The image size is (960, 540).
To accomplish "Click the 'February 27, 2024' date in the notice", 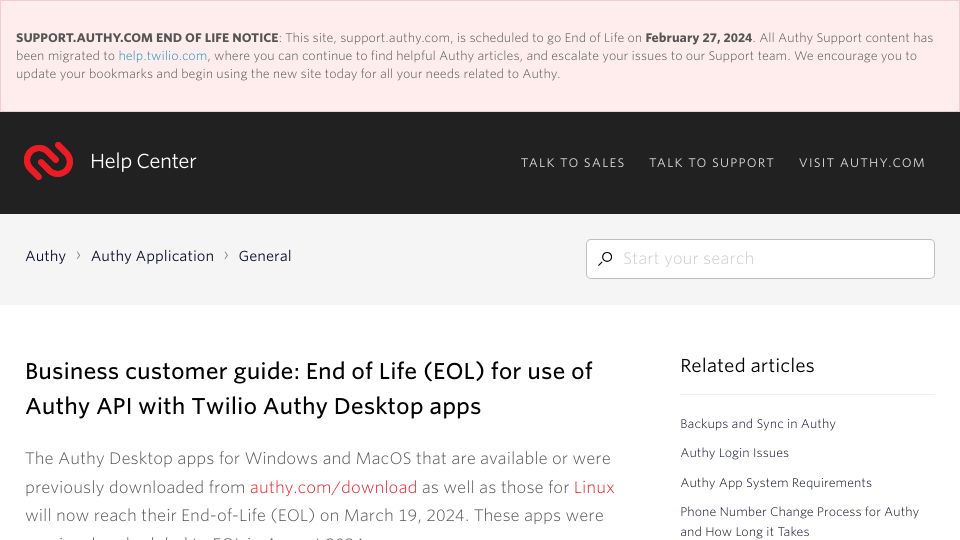I will point(699,38).
